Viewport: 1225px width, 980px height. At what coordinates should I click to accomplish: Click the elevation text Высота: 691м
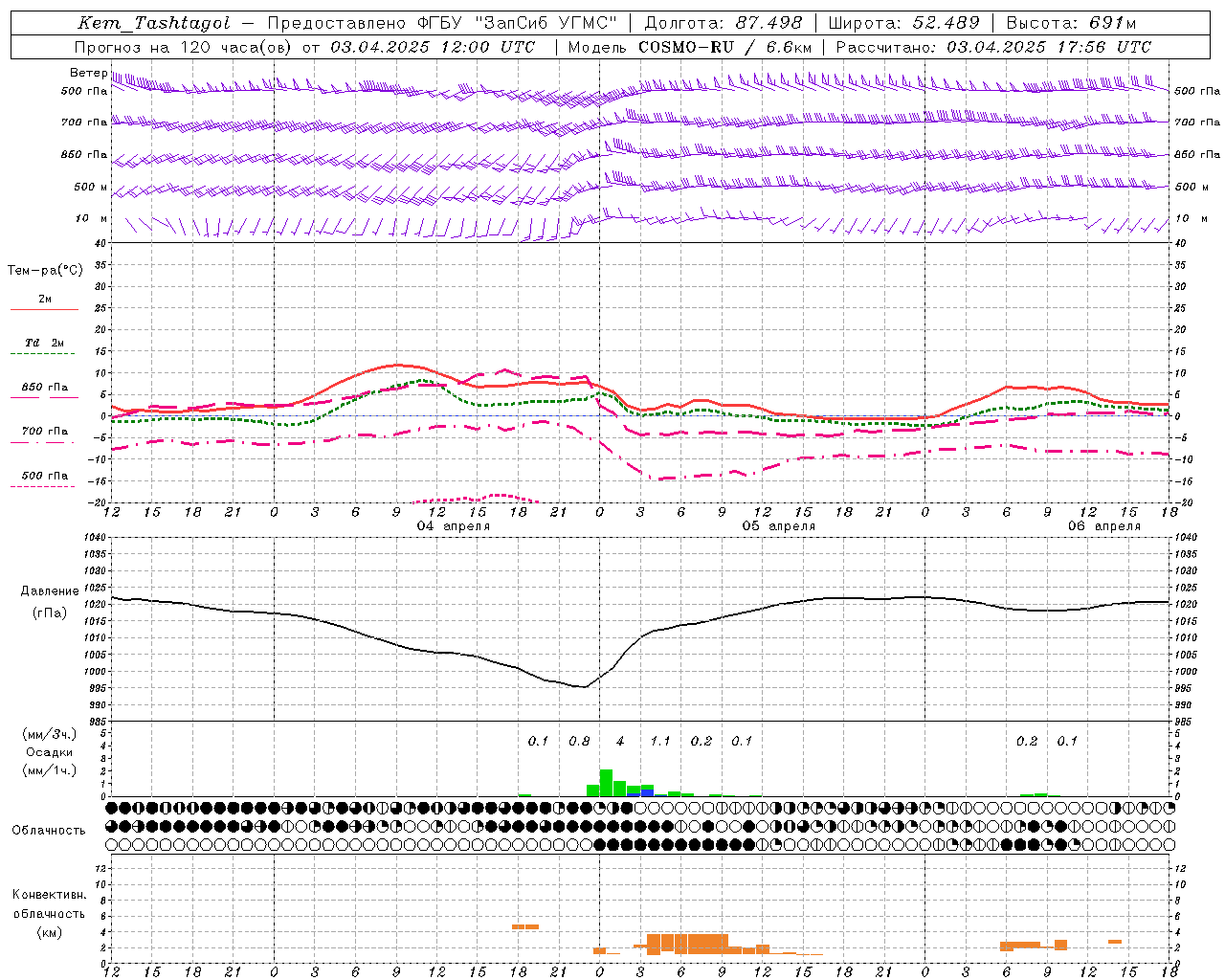1072,23
